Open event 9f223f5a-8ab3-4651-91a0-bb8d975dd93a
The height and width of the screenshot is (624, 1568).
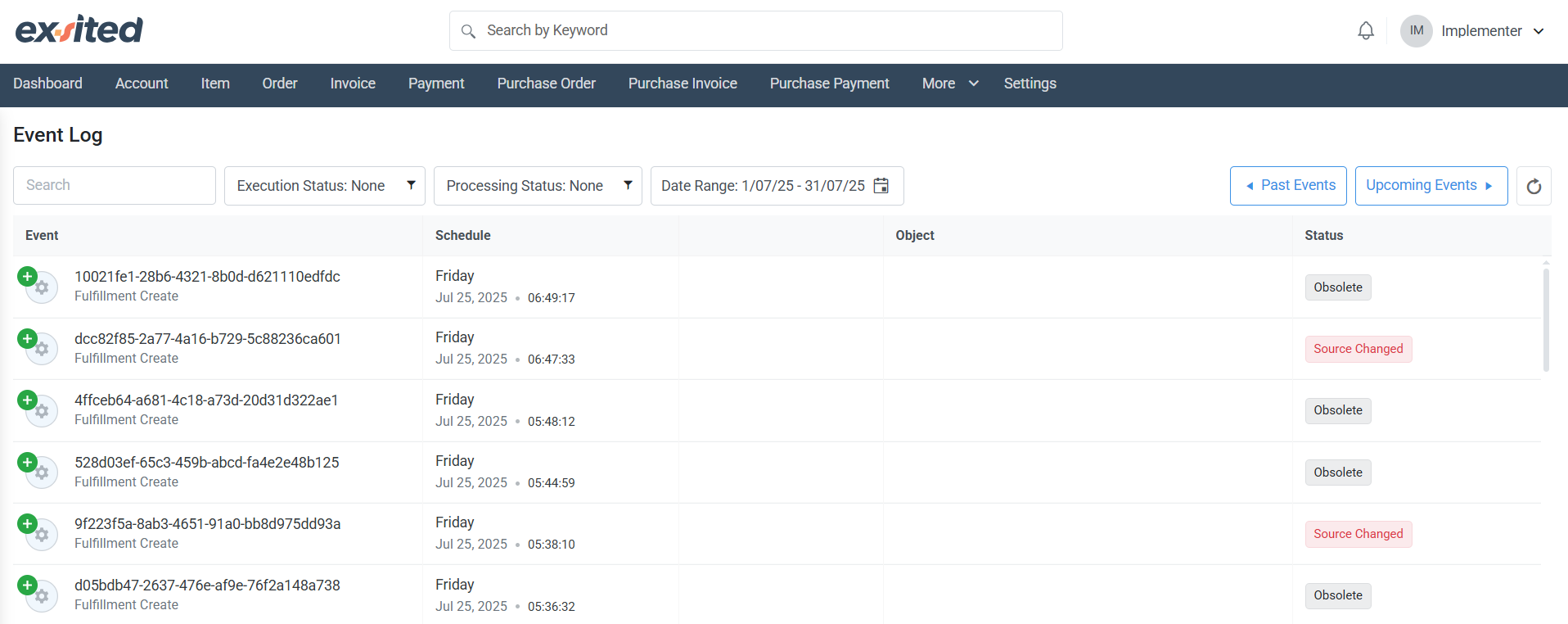click(208, 524)
